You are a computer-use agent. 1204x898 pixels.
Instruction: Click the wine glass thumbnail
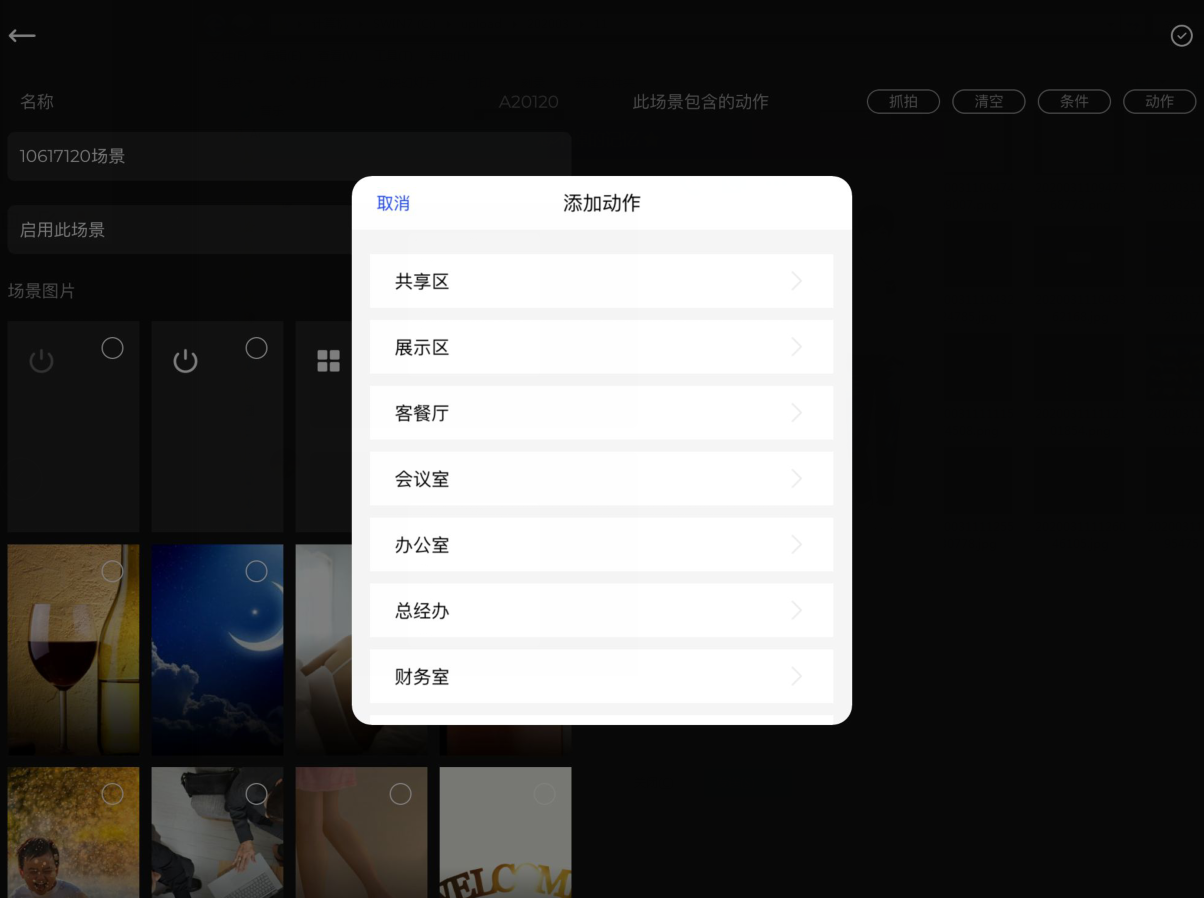(x=73, y=650)
